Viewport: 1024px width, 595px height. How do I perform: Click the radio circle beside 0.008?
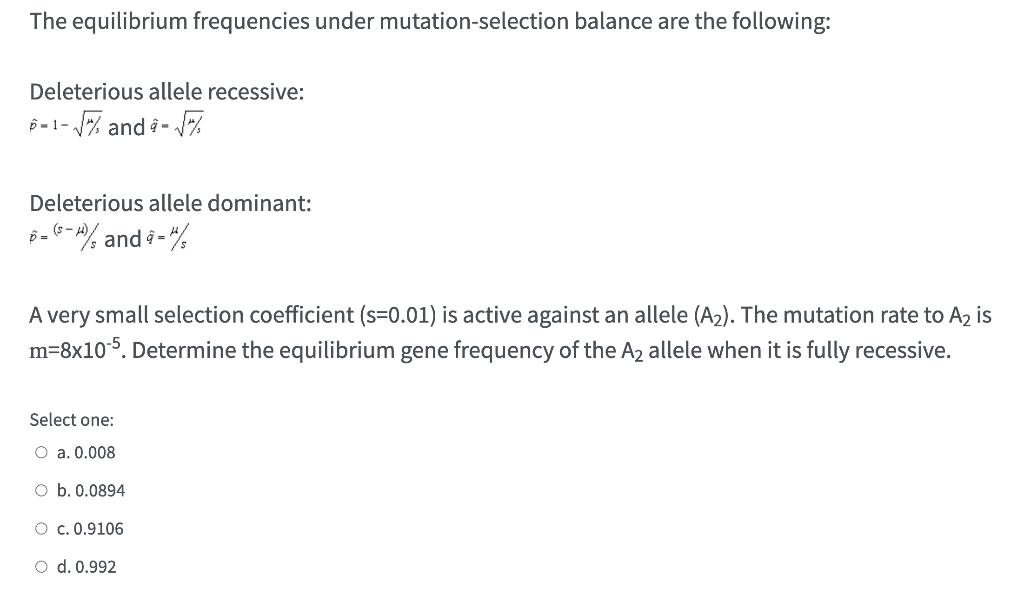41,452
